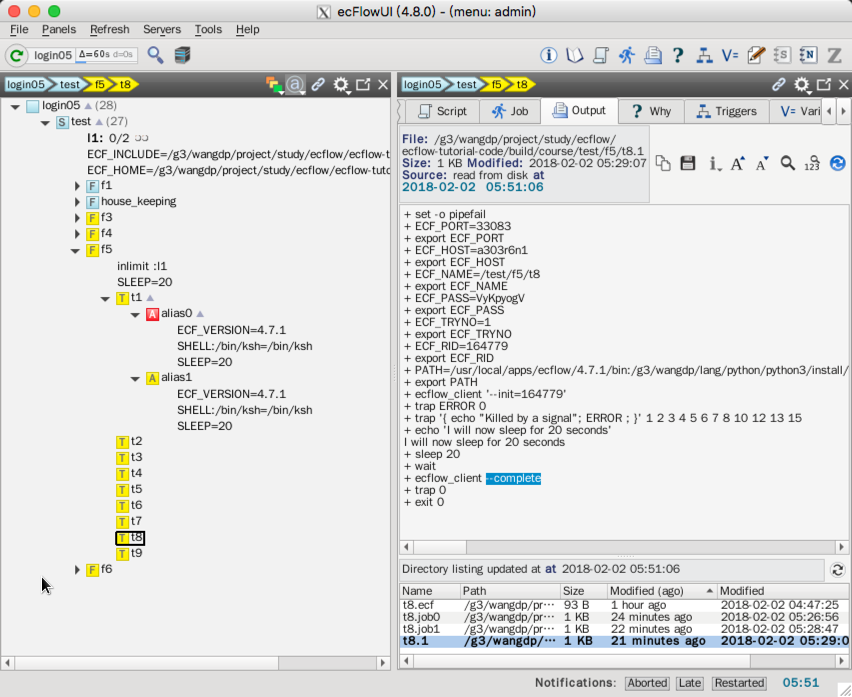Viewport: 852px width, 697px height.
Task: Open the search magnifier in the output panel
Action: (787, 163)
